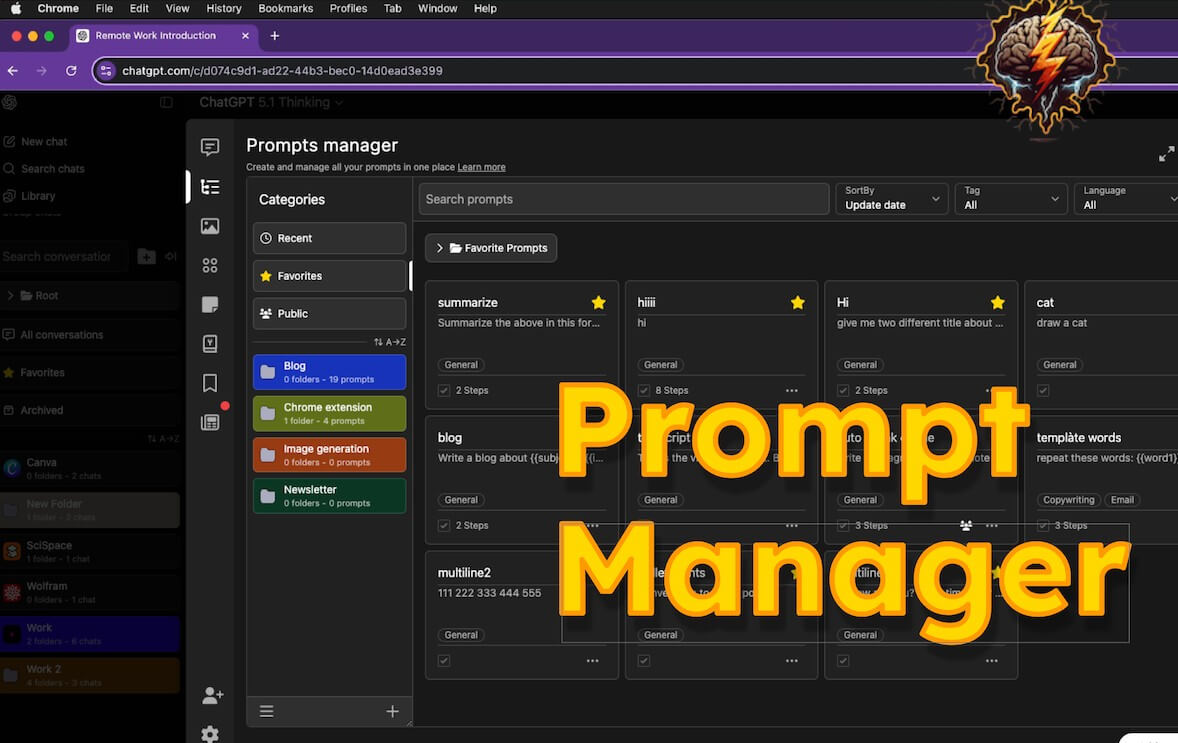The image size is (1178, 743).
Task: Select the olive Chrome extension folder
Action: (x=329, y=413)
